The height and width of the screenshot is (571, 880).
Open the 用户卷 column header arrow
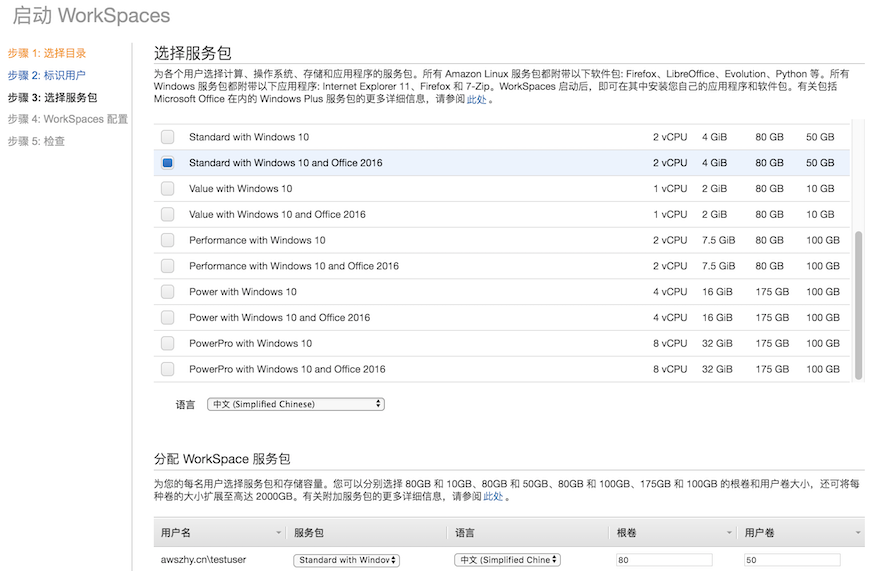[x=858, y=533]
